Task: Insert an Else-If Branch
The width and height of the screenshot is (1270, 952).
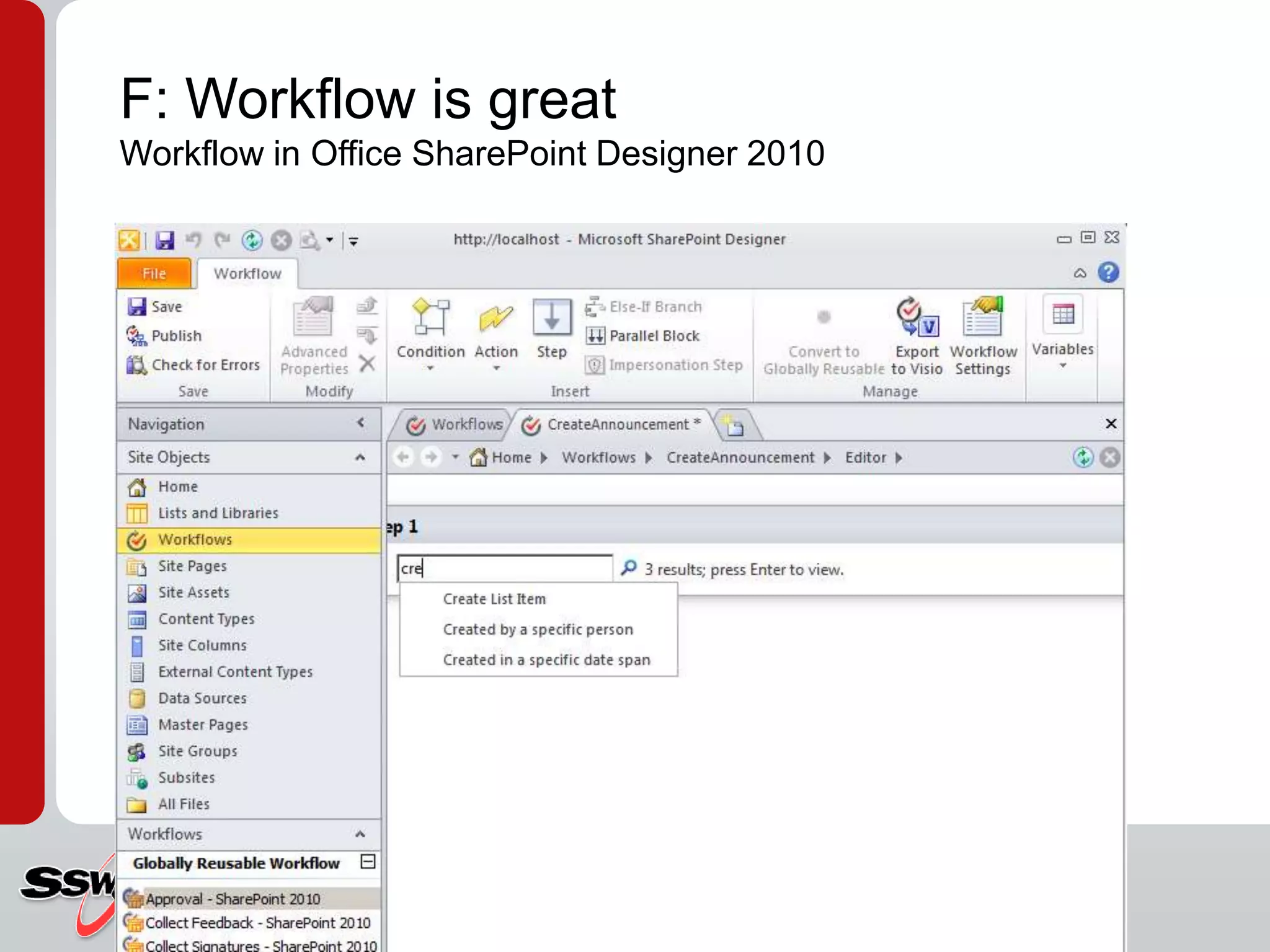Action: point(644,307)
